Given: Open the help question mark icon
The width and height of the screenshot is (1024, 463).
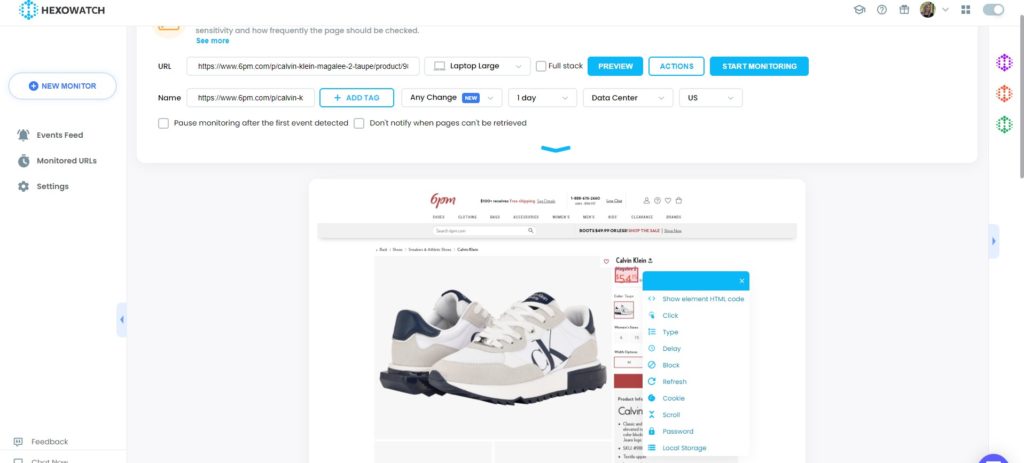Looking at the screenshot, I should [882, 10].
